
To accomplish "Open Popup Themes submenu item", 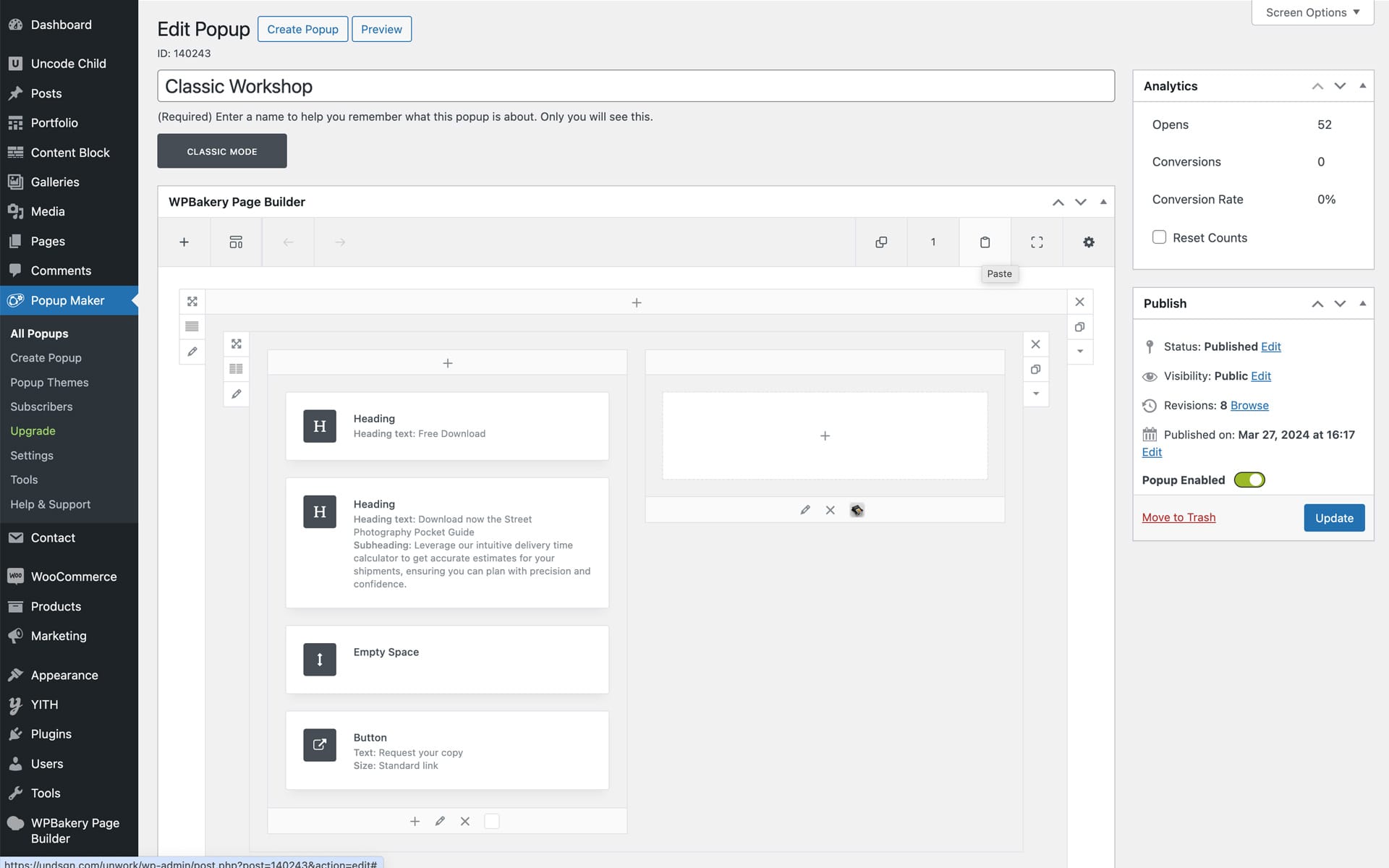I will point(49,382).
